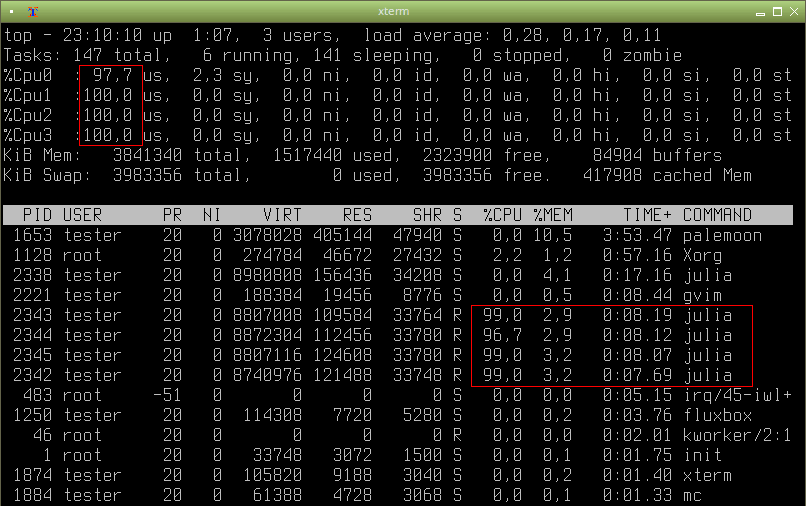The width and height of the screenshot is (806, 506).
Task: Select the gvim process row
Action: [398, 295]
